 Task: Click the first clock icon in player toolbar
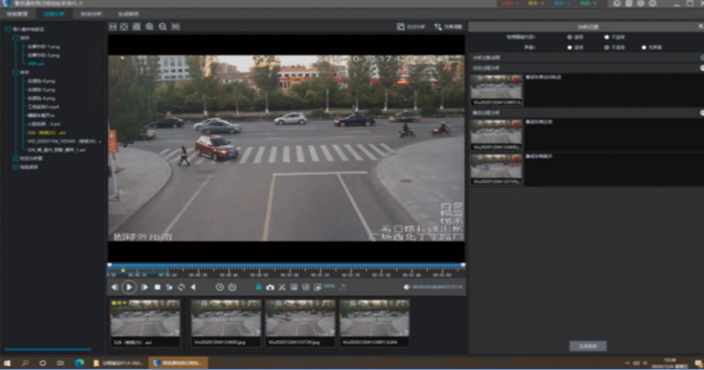[x=220, y=287]
